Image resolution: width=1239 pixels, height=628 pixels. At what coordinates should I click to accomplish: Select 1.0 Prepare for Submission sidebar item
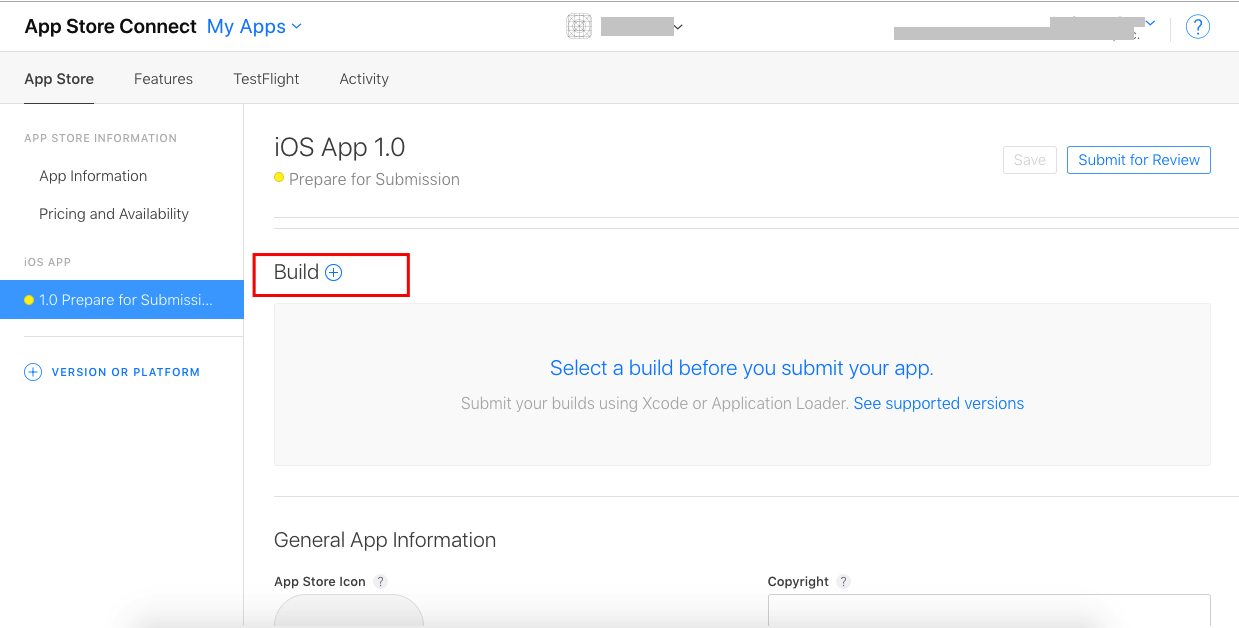tap(122, 300)
